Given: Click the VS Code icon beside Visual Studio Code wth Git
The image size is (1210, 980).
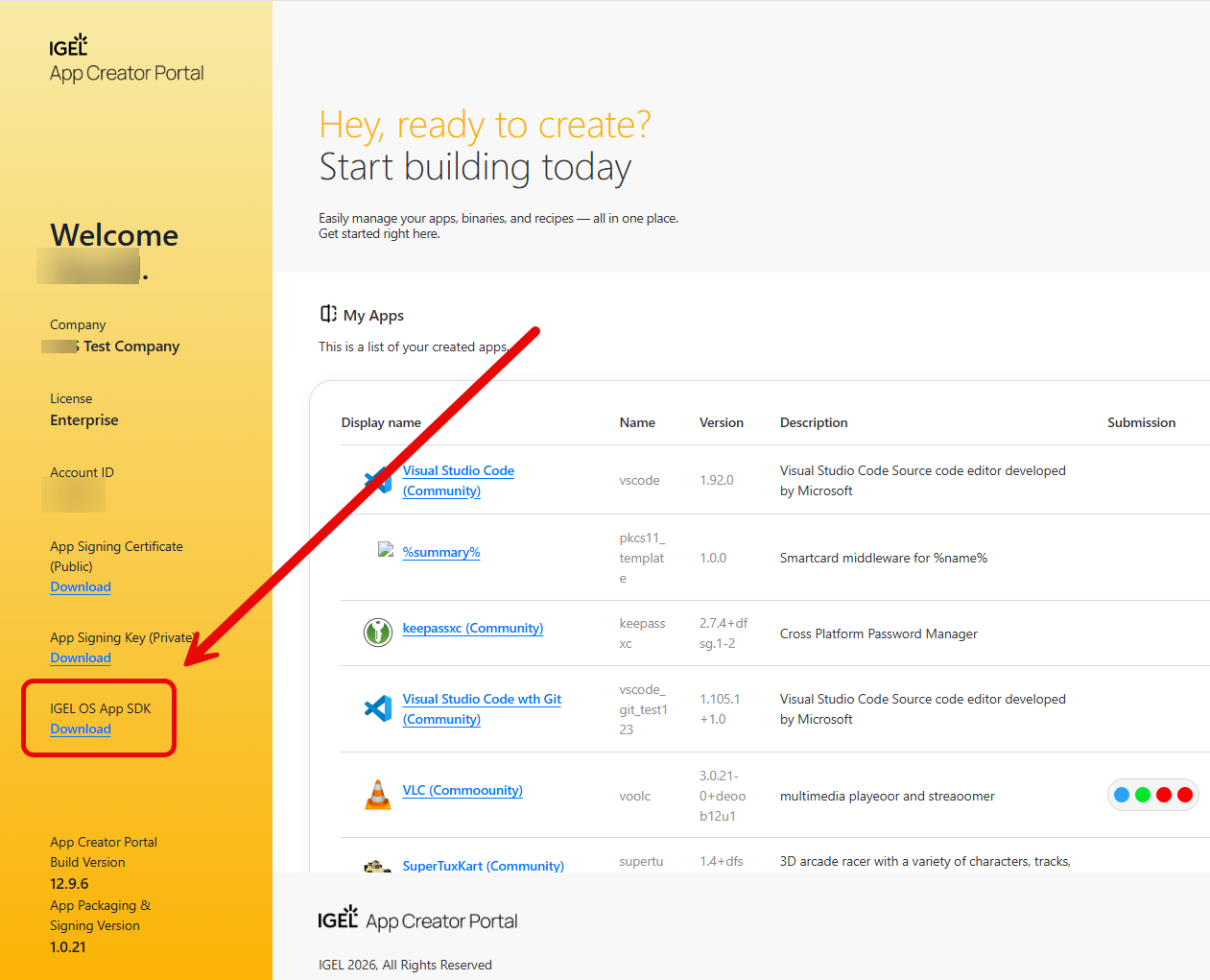Looking at the screenshot, I should [378, 708].
